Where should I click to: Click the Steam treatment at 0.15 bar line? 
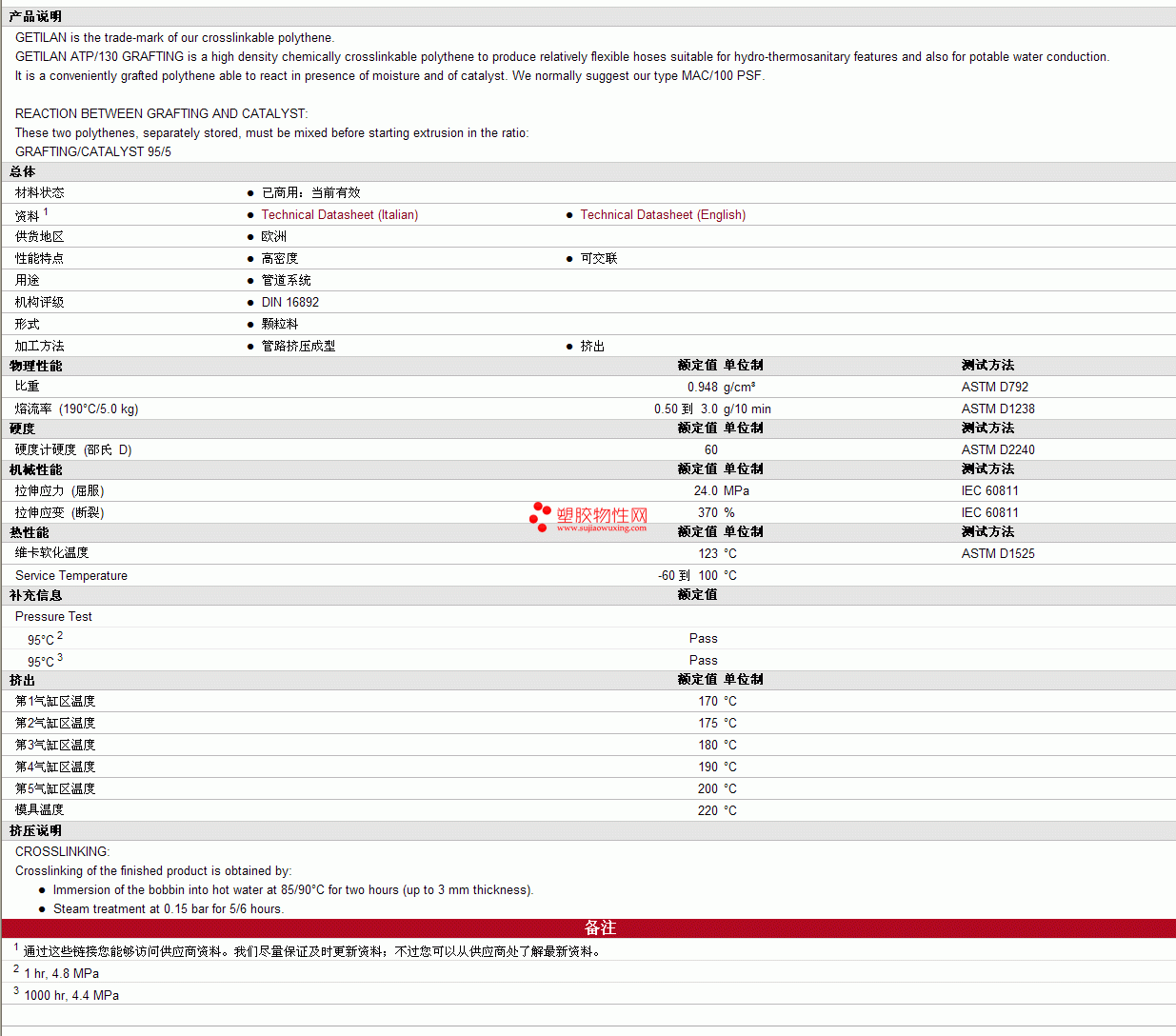click(x=169, y=908)
